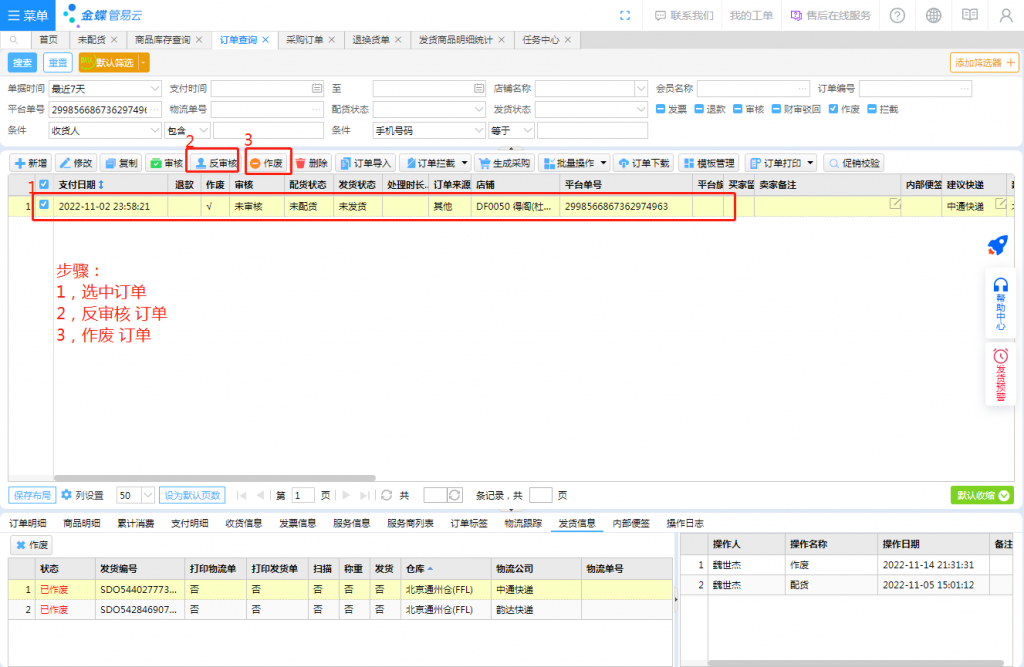Click the delete trash button
1024x667 pixels.
click(311, 163)
